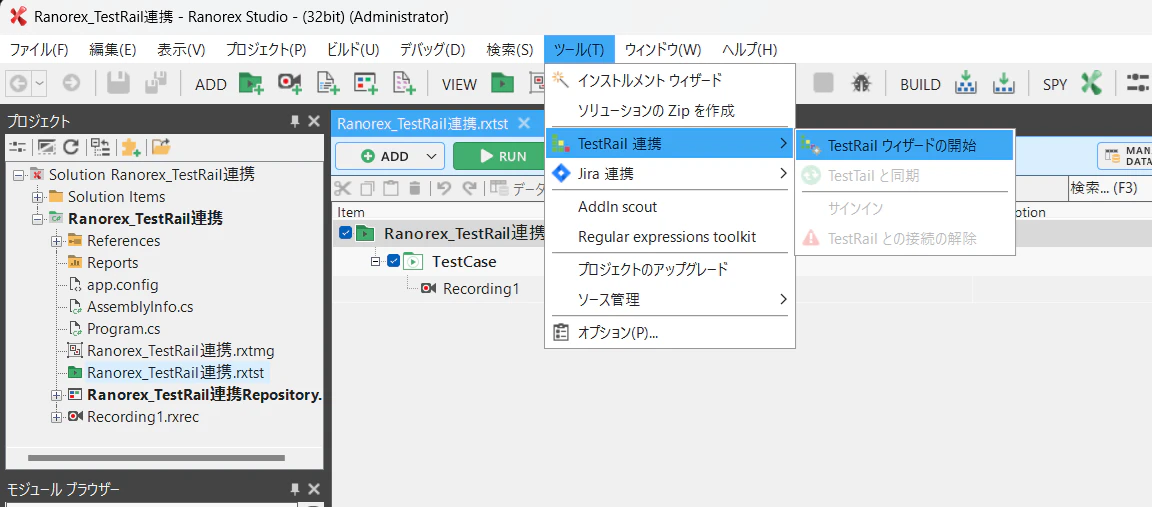Open the デバッグ(D) menu
1152x507 pixels.
point(433,50)
